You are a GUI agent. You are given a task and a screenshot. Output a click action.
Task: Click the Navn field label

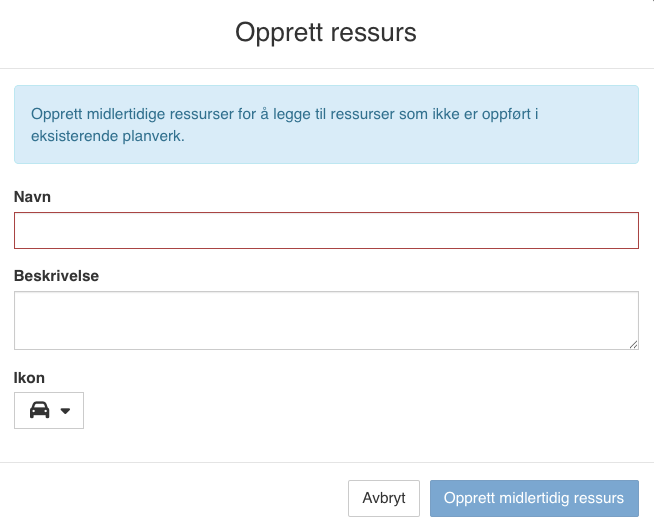pyautogui.click(x=32, y=197)
